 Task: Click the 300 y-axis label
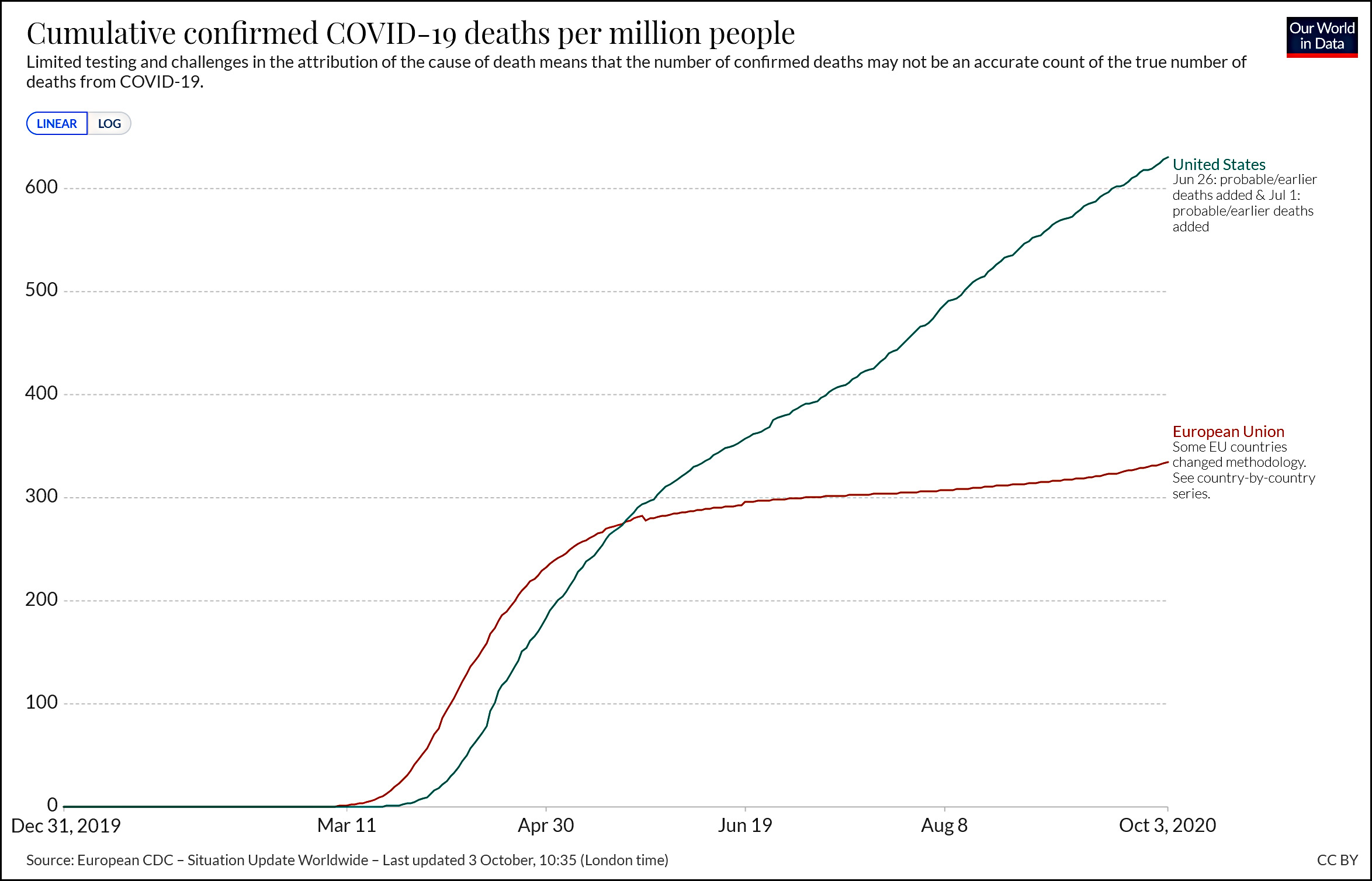[x=41, y=496]
